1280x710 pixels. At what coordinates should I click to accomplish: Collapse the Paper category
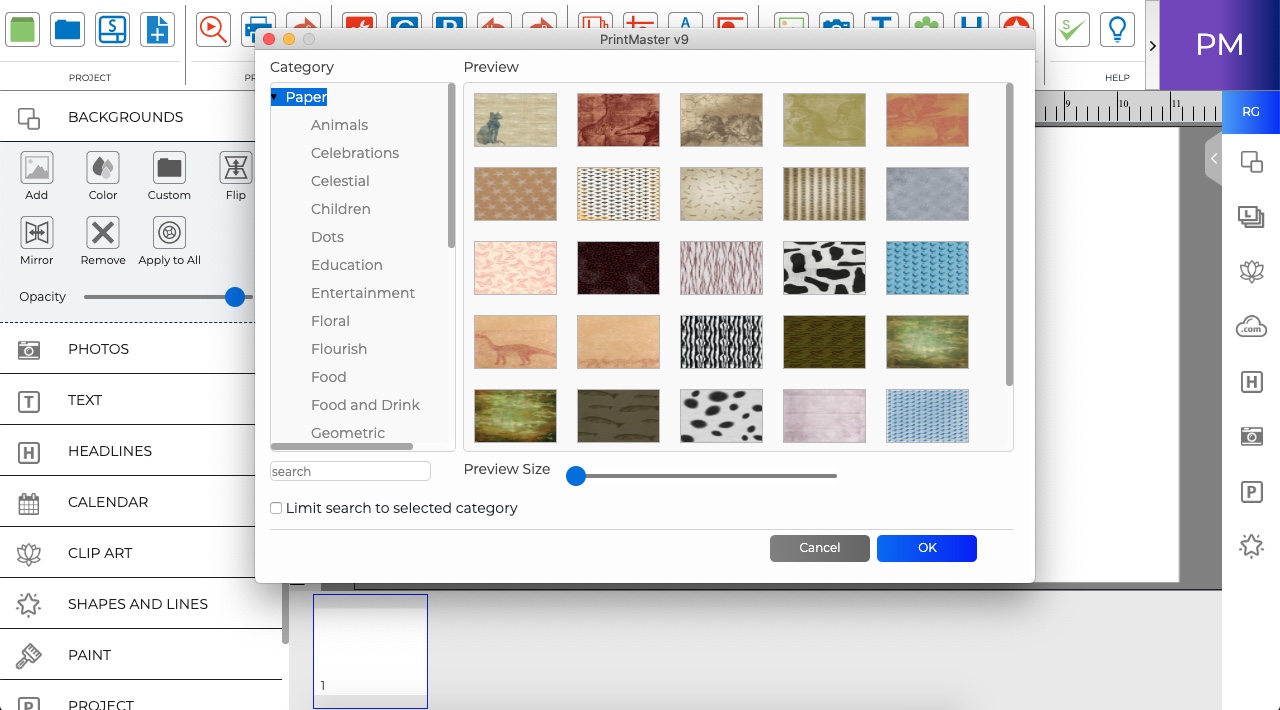click(x=274, y=97)
